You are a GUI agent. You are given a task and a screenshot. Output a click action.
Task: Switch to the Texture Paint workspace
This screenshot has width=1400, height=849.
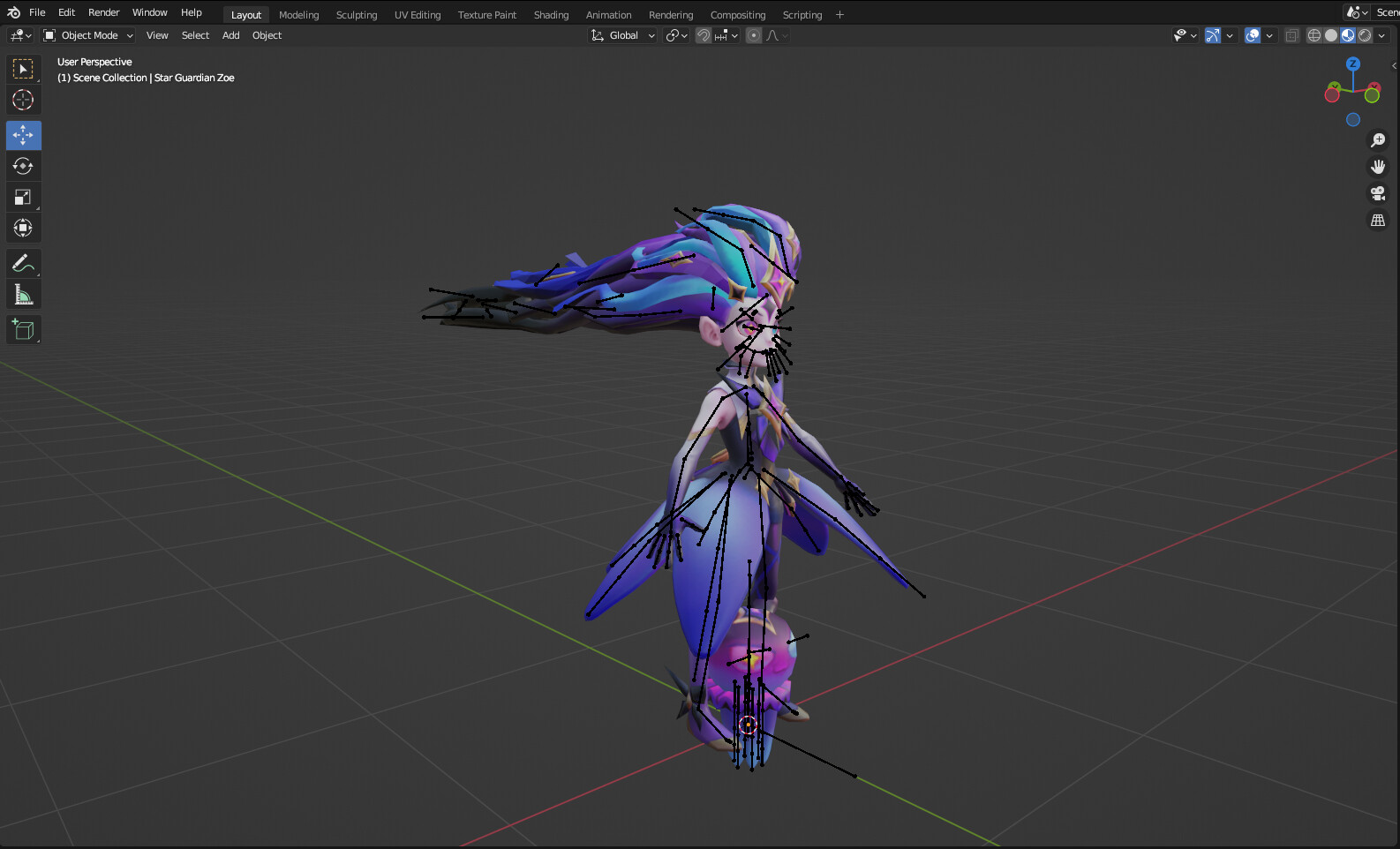pyautogui.click(x=487, y=15)
